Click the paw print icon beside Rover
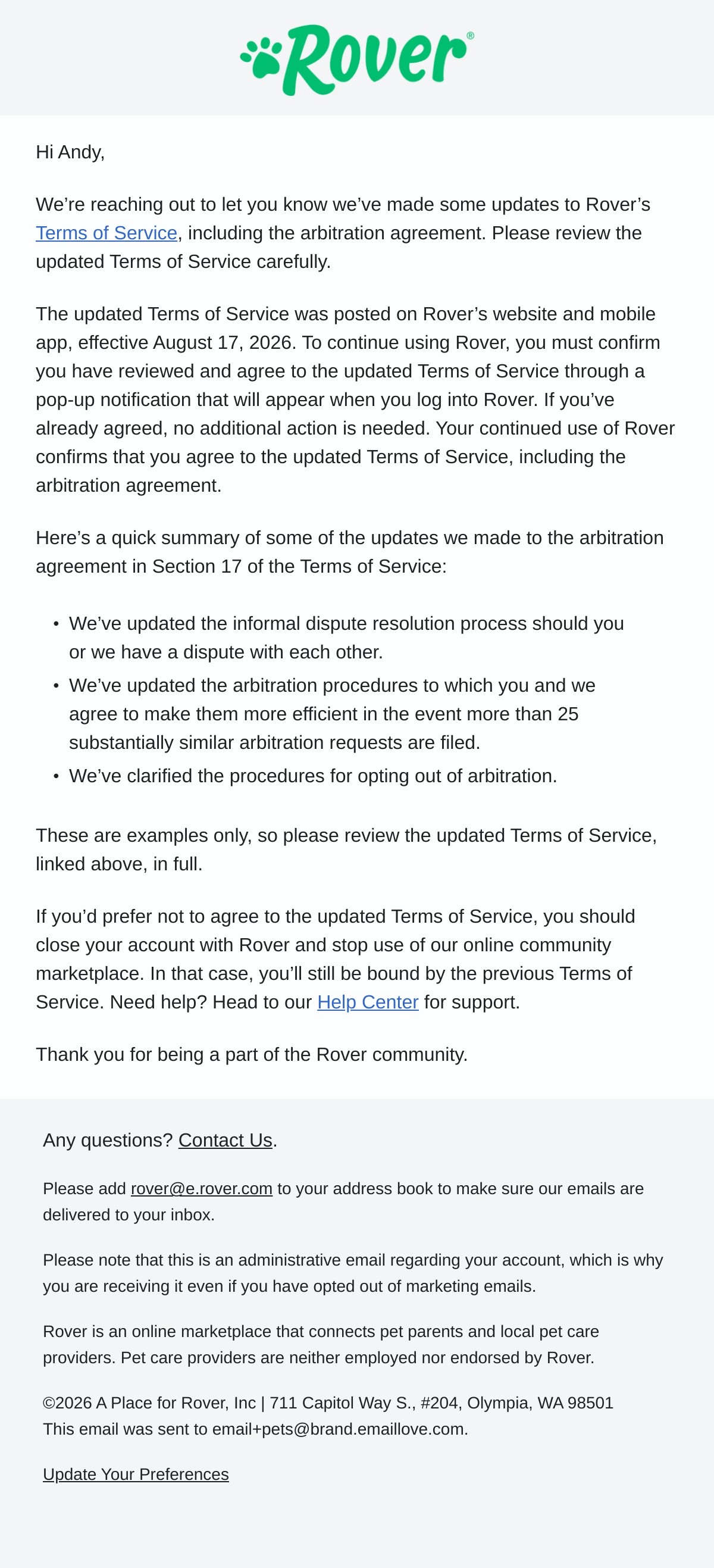This screenshot has width=714, height=1568. (261, 59)
